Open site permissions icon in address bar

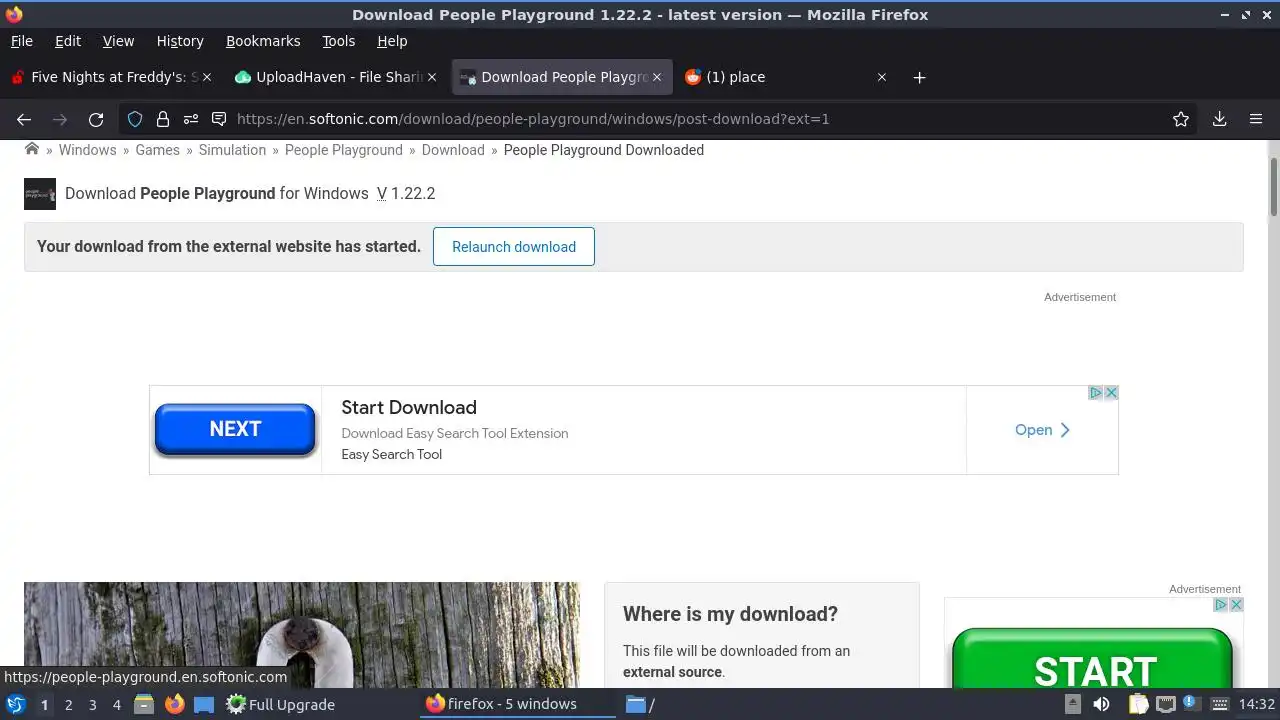[x=191, y=119]
